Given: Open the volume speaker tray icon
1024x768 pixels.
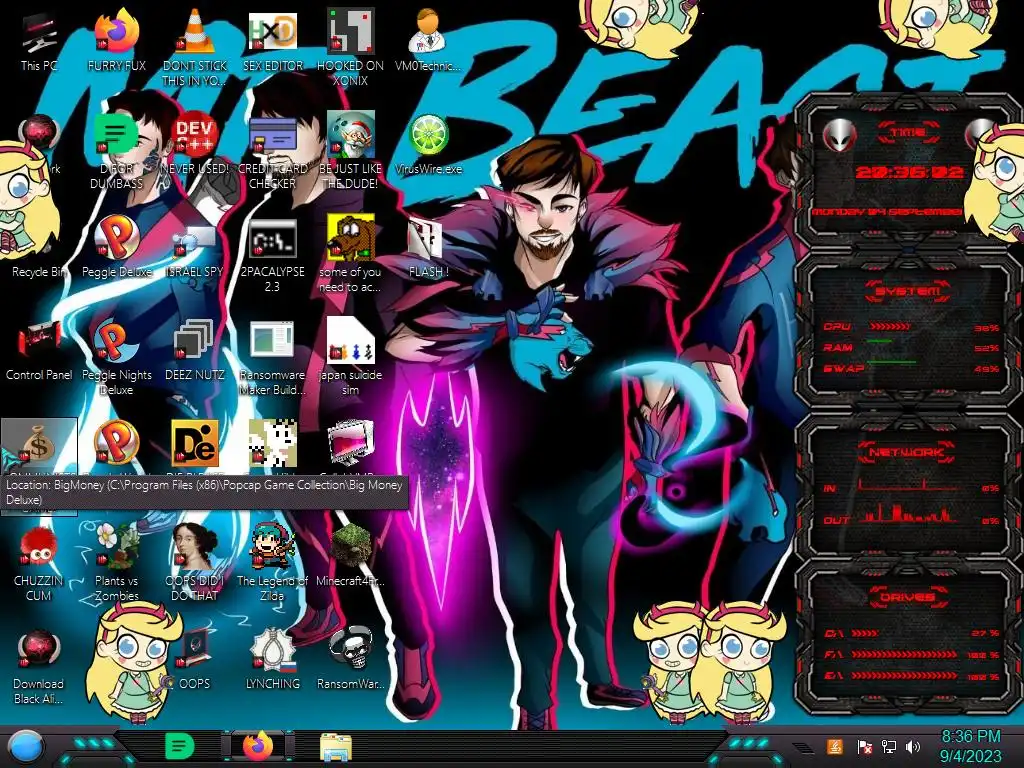Looking at the screenshot, I should point(913,746).
